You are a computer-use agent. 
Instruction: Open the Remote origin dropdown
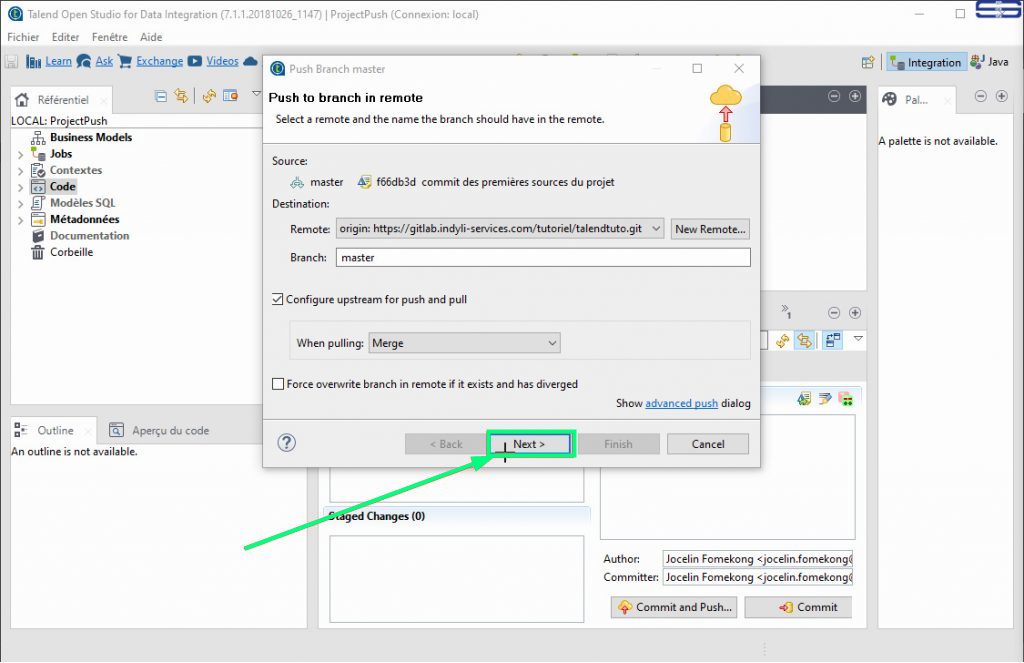click(655, 229)
